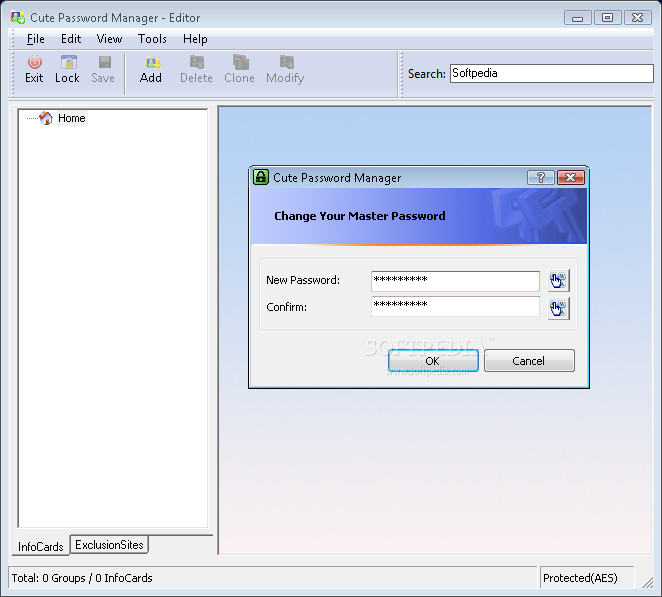Select the Home tree node
The height and width of the screenshot is (597, 662).
coord(72,118)
